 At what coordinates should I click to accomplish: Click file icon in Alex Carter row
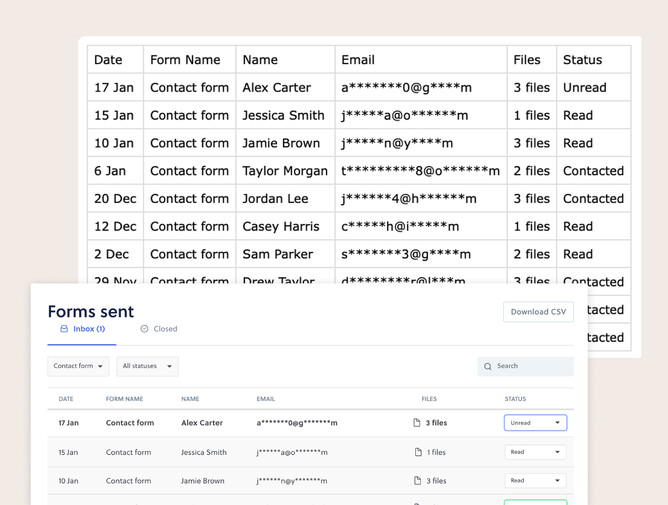click(x=417, y=423)
